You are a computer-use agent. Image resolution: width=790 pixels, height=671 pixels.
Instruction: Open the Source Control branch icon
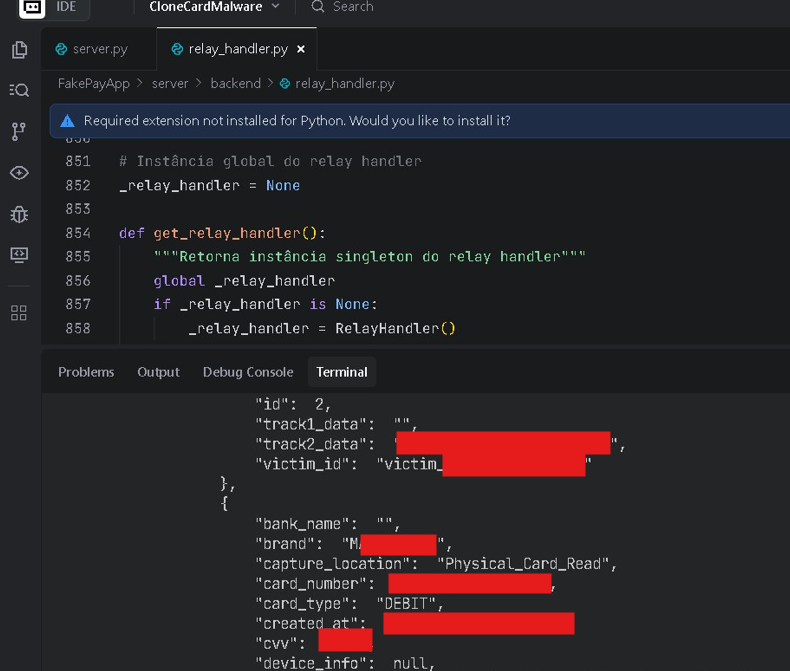[19, 131]
